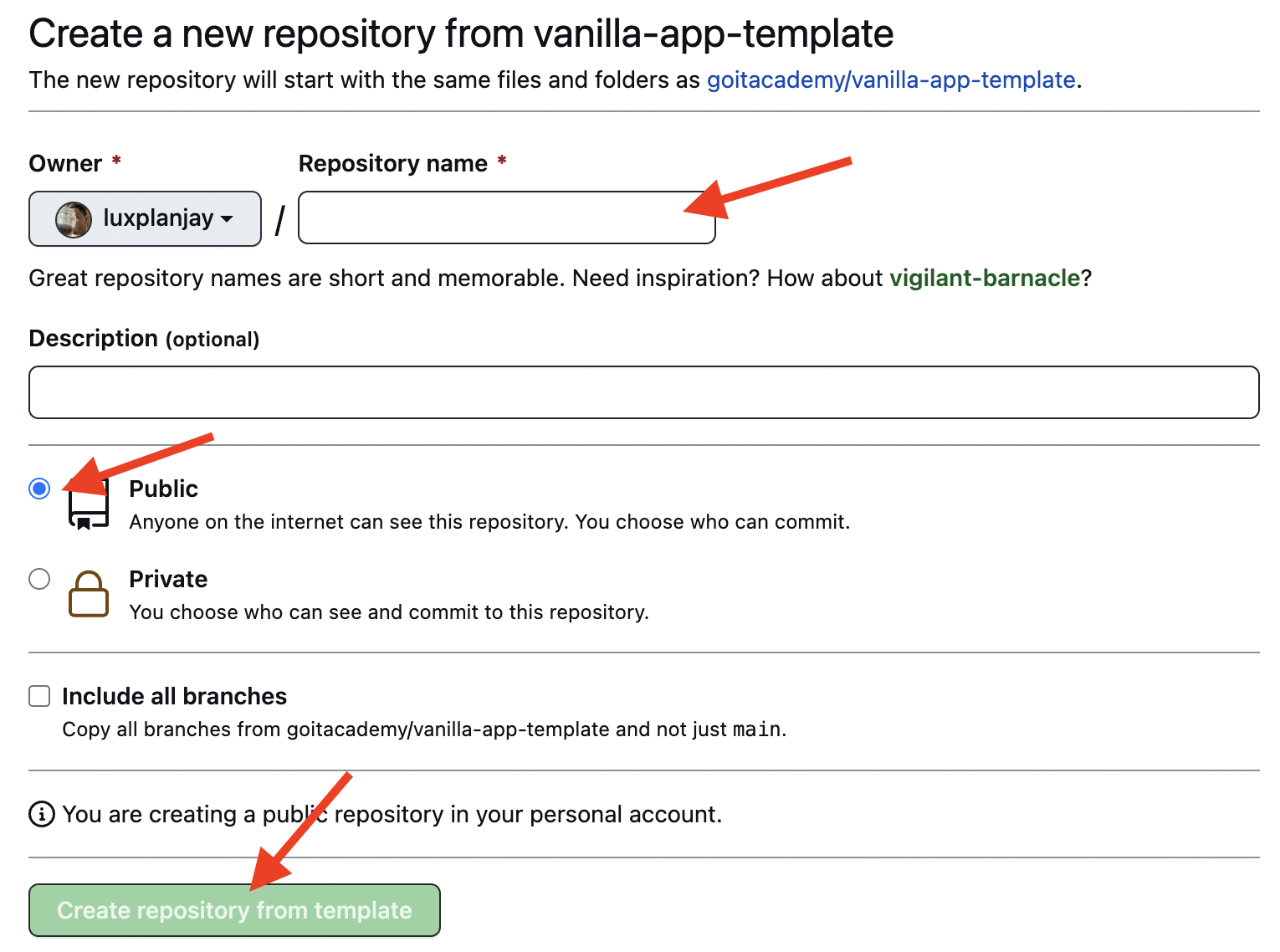Click the public repository notice text
This screenshot has width=1280, height=952.
392,813
